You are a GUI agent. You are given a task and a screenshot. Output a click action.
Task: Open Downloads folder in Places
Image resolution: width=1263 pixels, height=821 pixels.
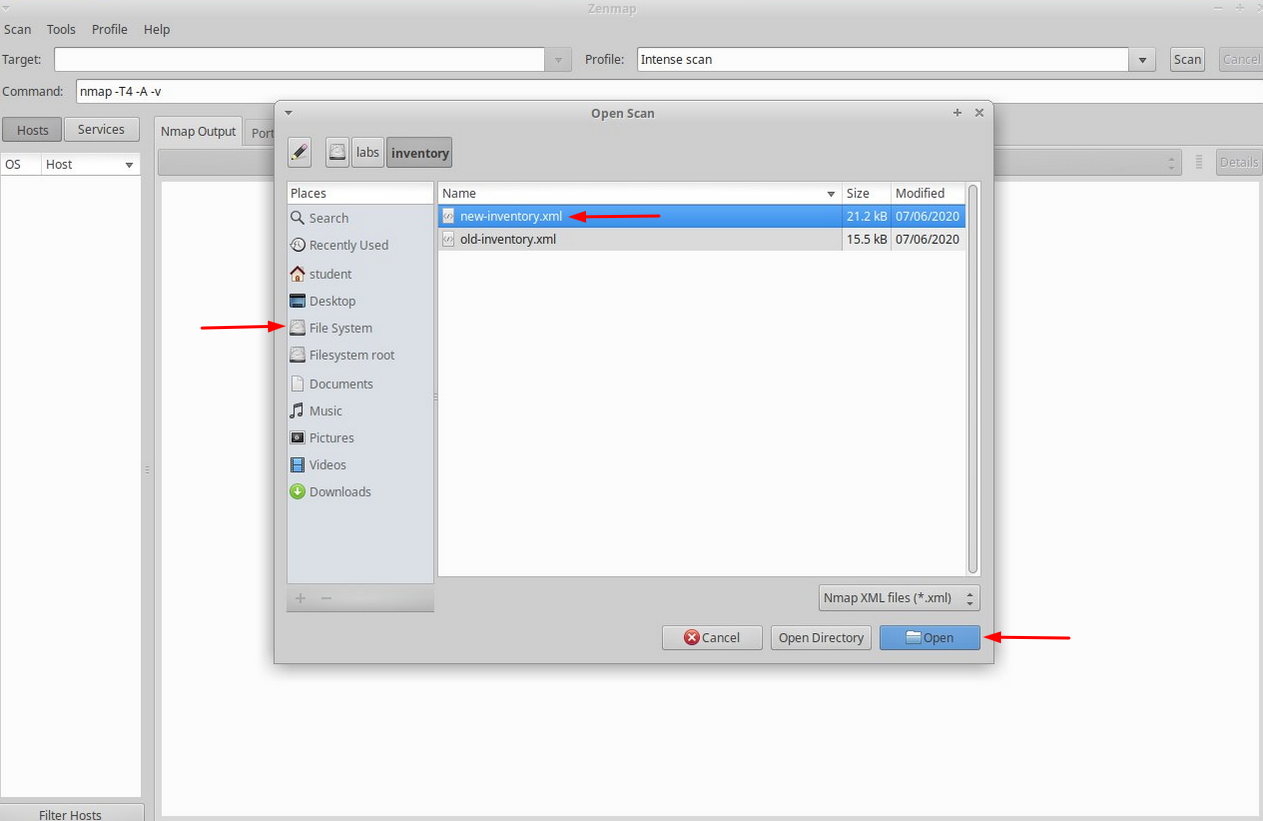(340, 492)
